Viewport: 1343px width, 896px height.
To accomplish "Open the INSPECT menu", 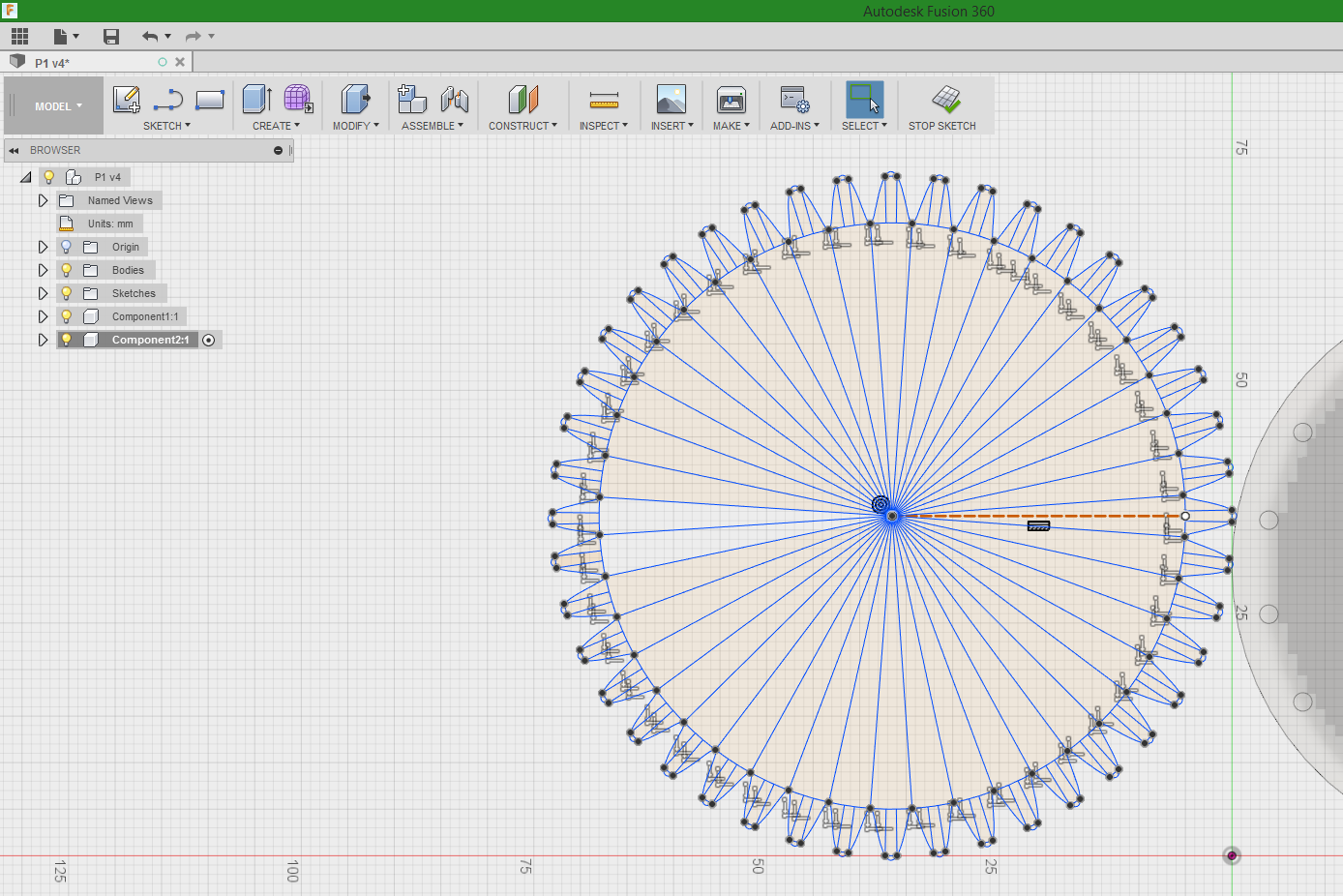I will (x=604, y=126).
